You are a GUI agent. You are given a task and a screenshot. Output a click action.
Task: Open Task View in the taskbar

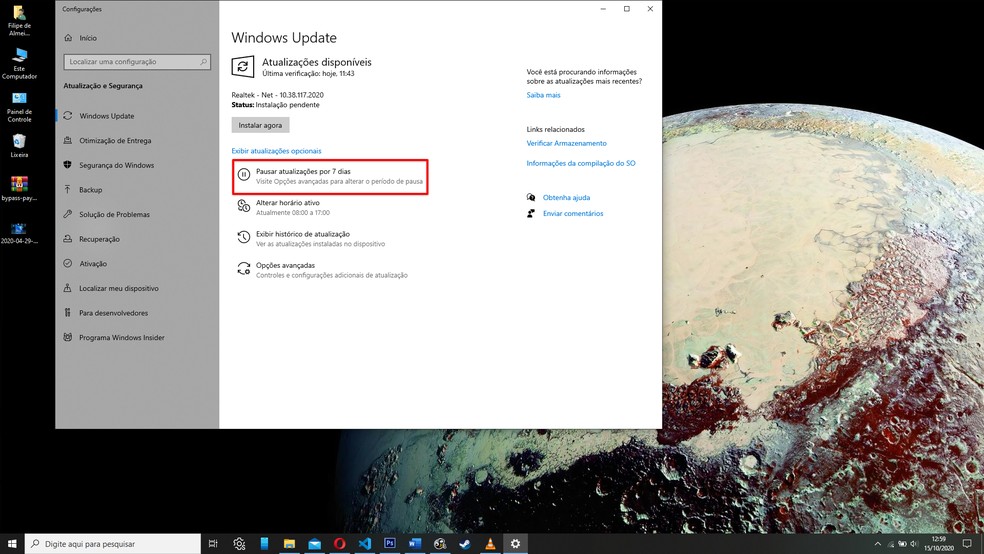pyautogui.click(x=213, y=543)
